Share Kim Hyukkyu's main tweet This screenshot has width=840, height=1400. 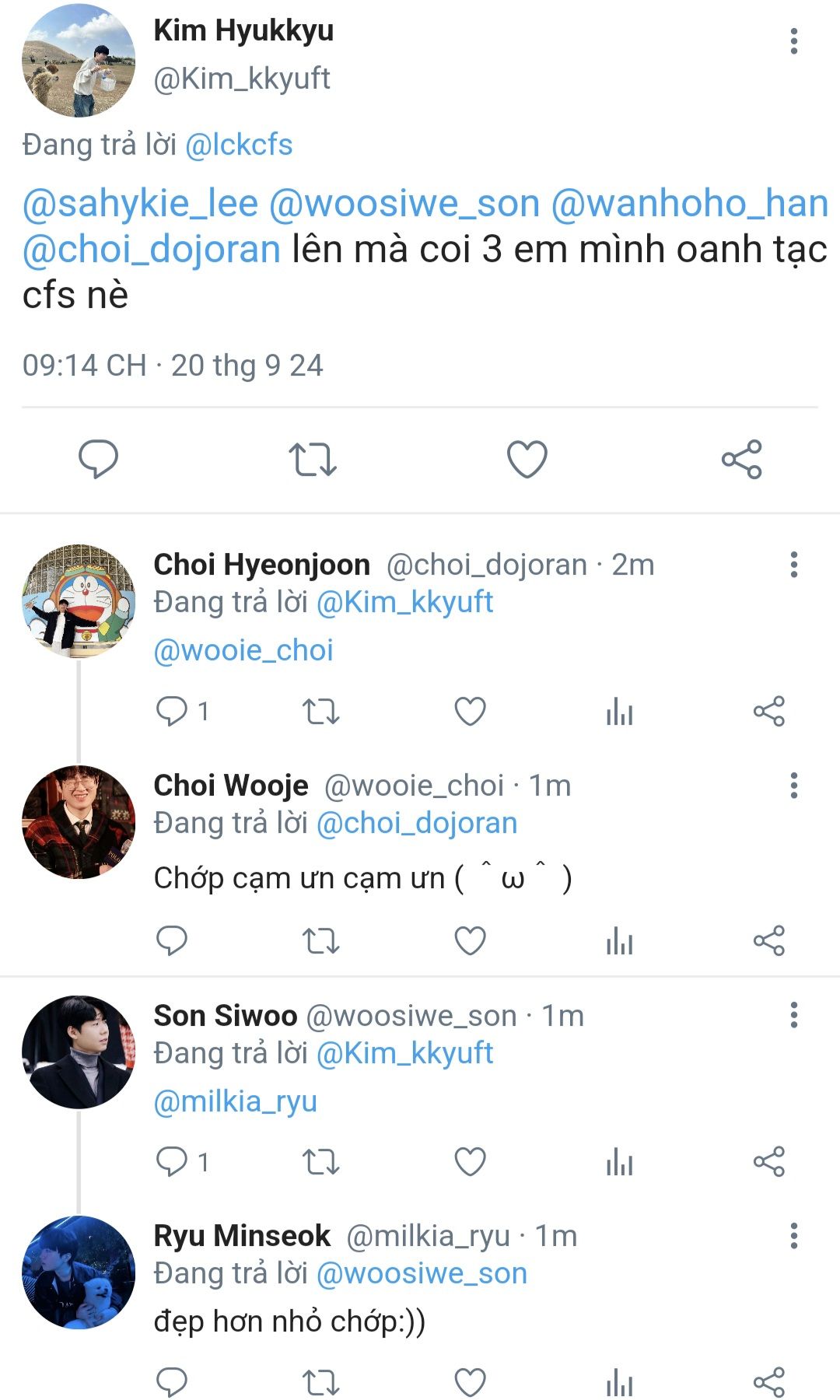pos(741,459)
